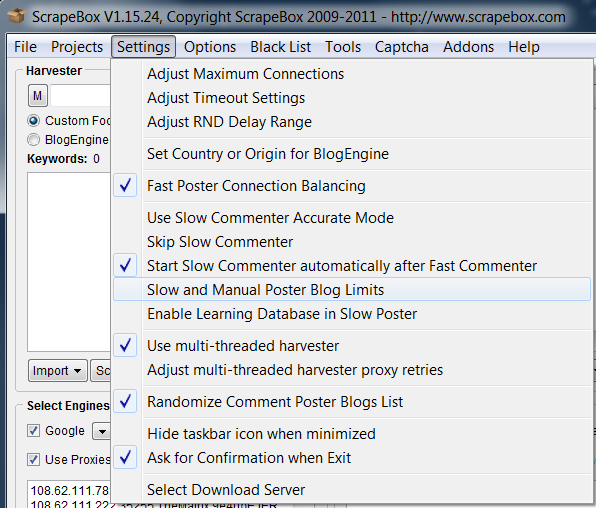Open the Addons menu
Screen dimensions: 596x508
(x=468, y=47)
